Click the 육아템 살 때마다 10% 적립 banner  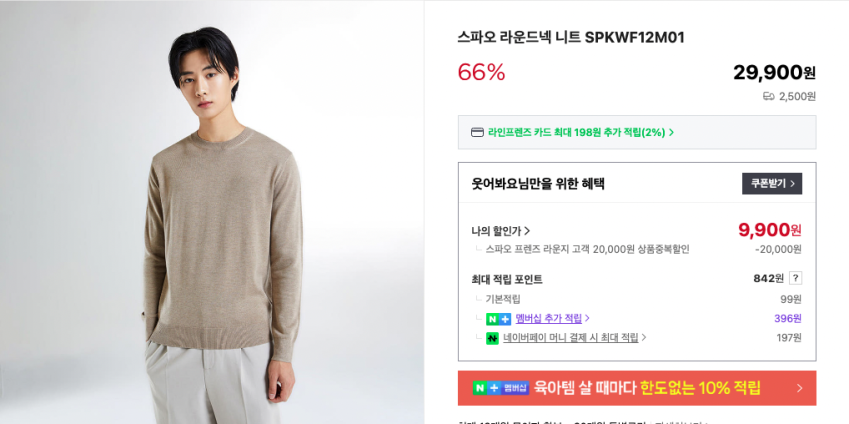(637, 388)
